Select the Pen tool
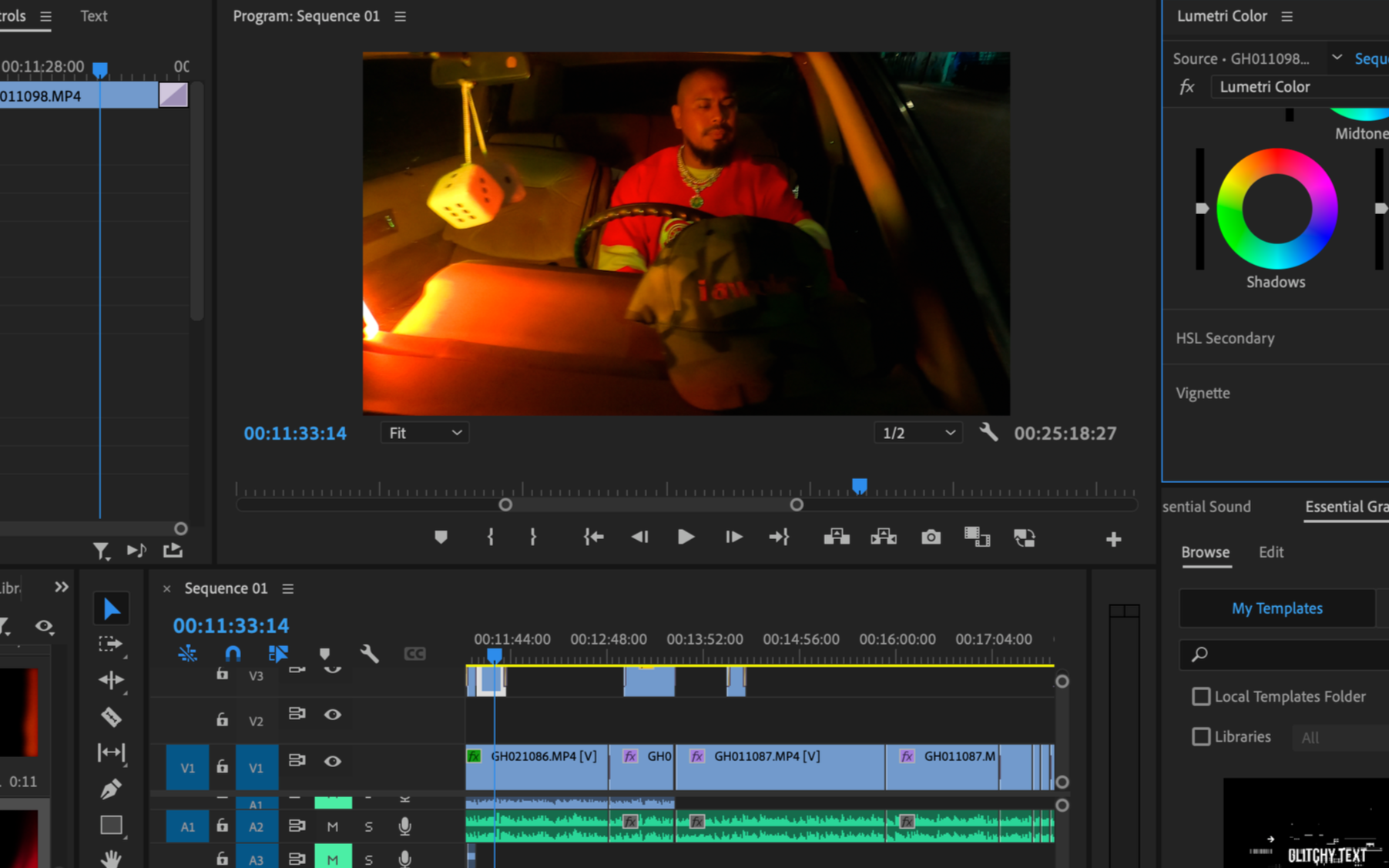The height and width of the screenshot is (868, 1389). (x=111, y=789)
